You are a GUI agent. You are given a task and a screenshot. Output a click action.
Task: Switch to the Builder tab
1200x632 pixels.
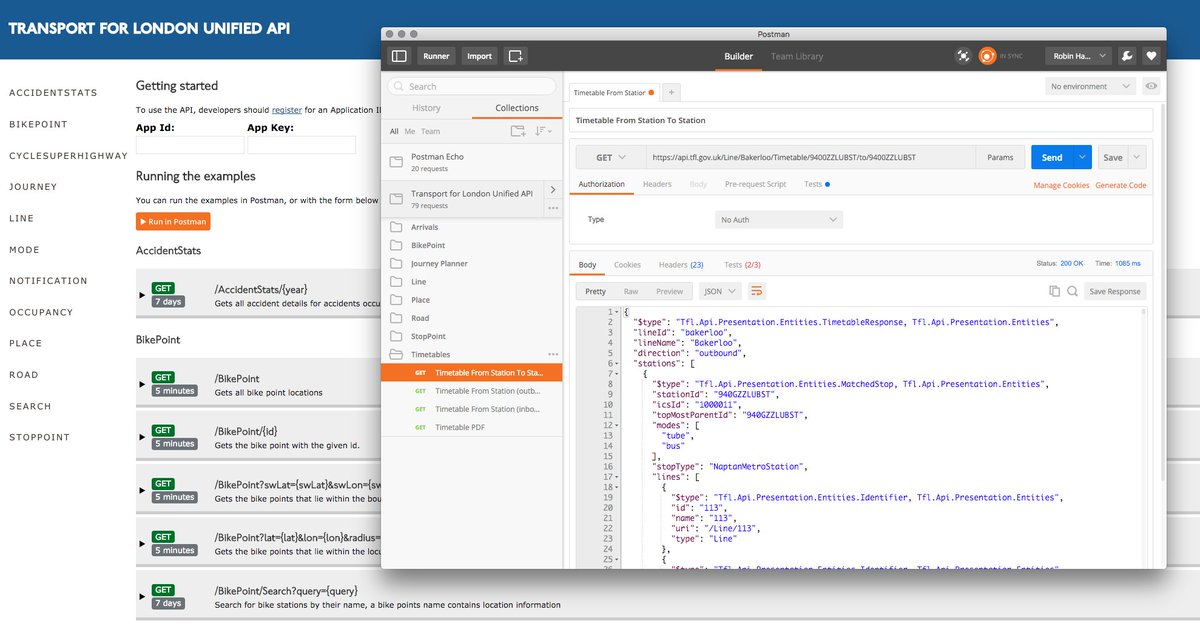738,56
